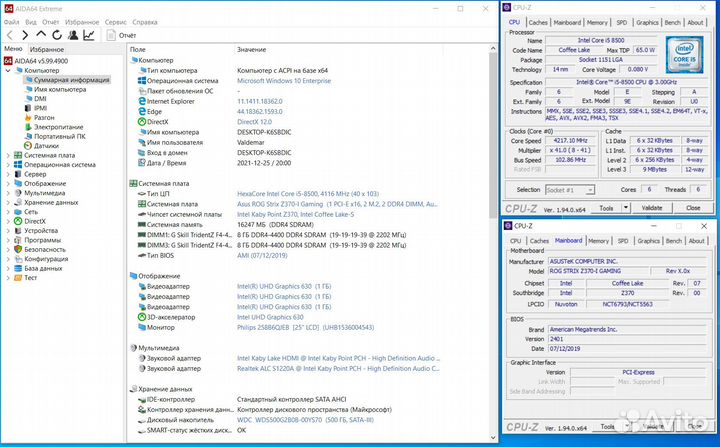Open the DirectX 12.0 link
This screenshot has width=720, height=447.
[254, 122]
